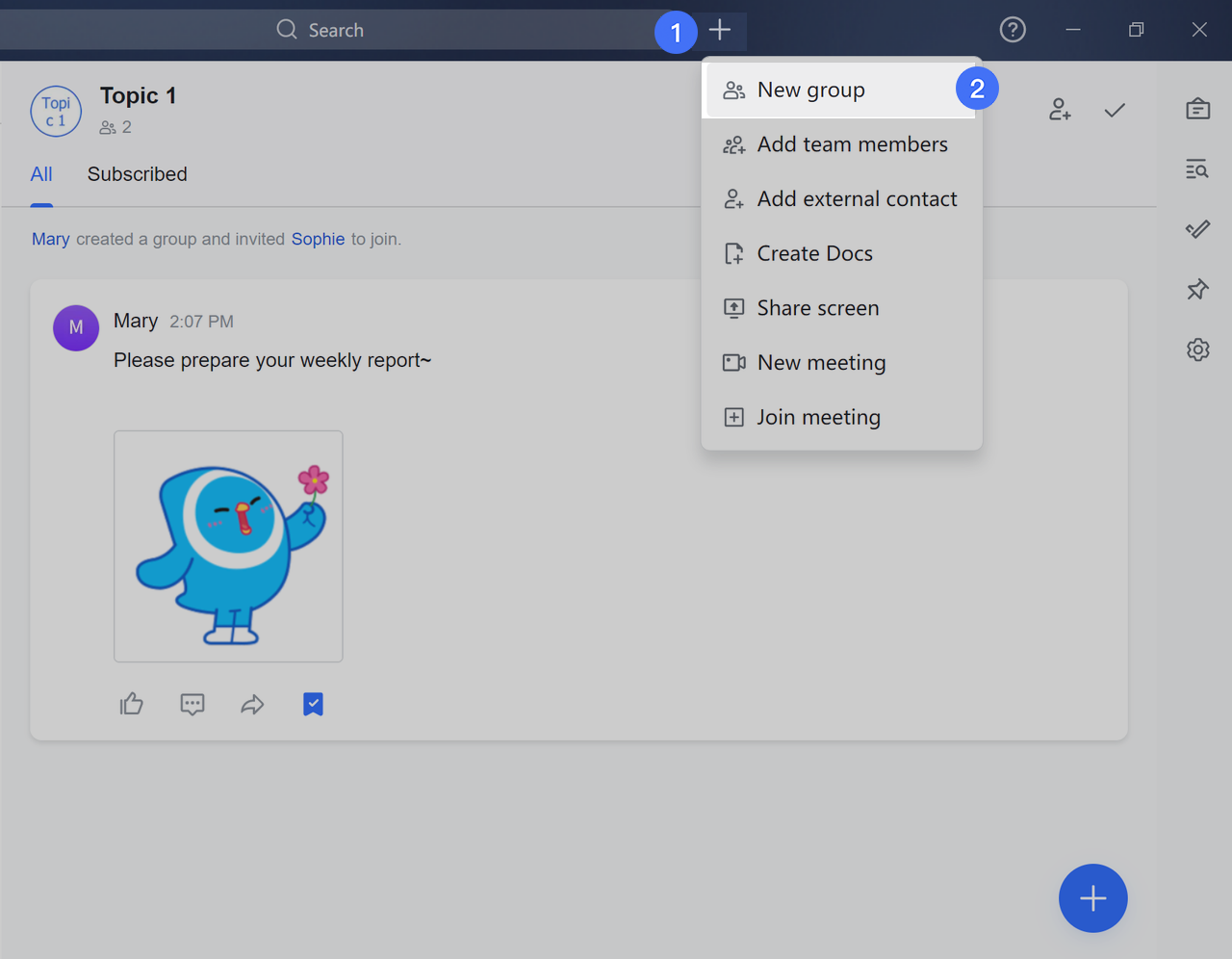Forward Mary's message with share arrow
This screenshot has height=959, width=1232.
[x=252, y=704]
